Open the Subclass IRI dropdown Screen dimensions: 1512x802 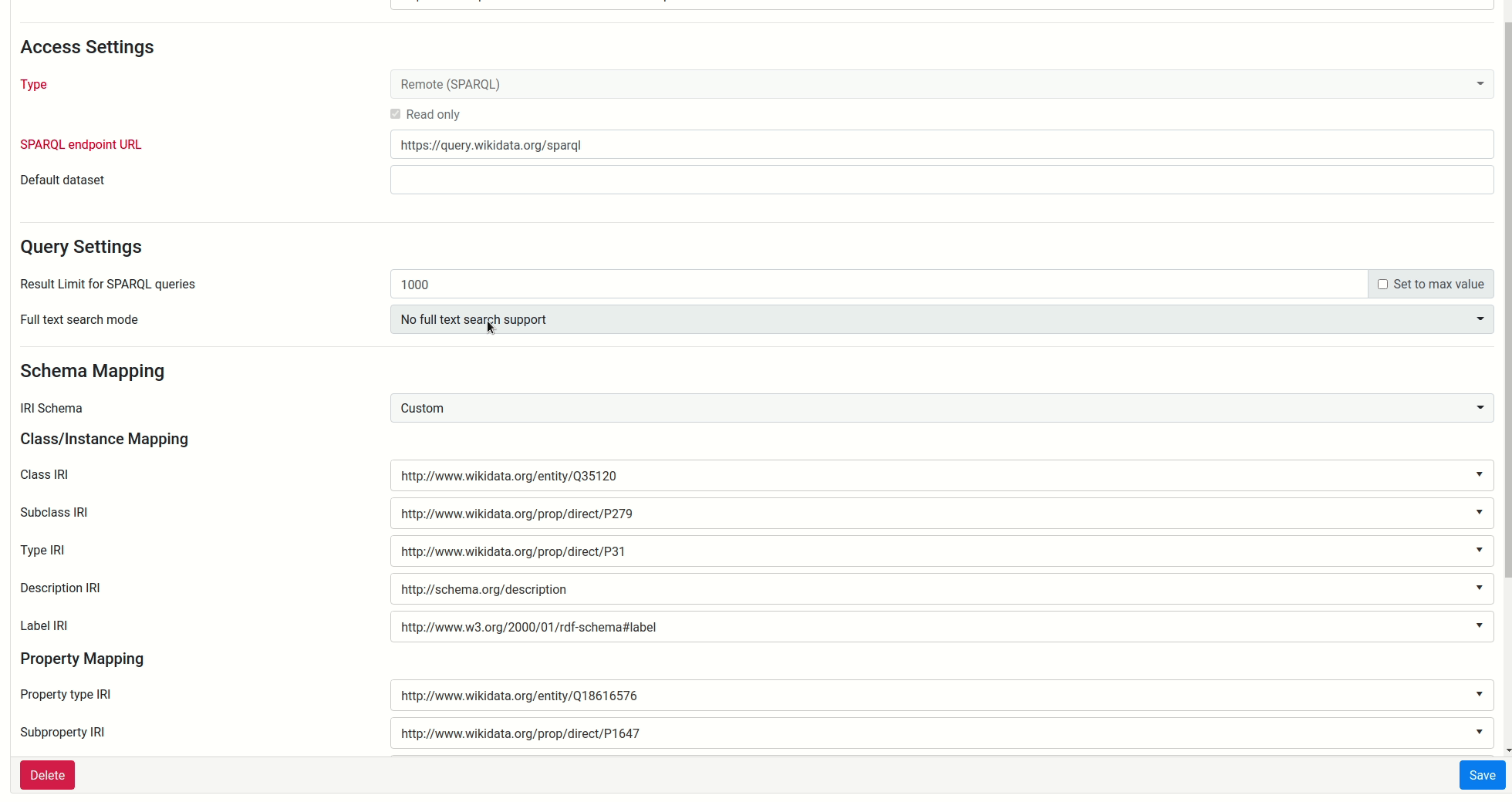[x=1479, y=512]
